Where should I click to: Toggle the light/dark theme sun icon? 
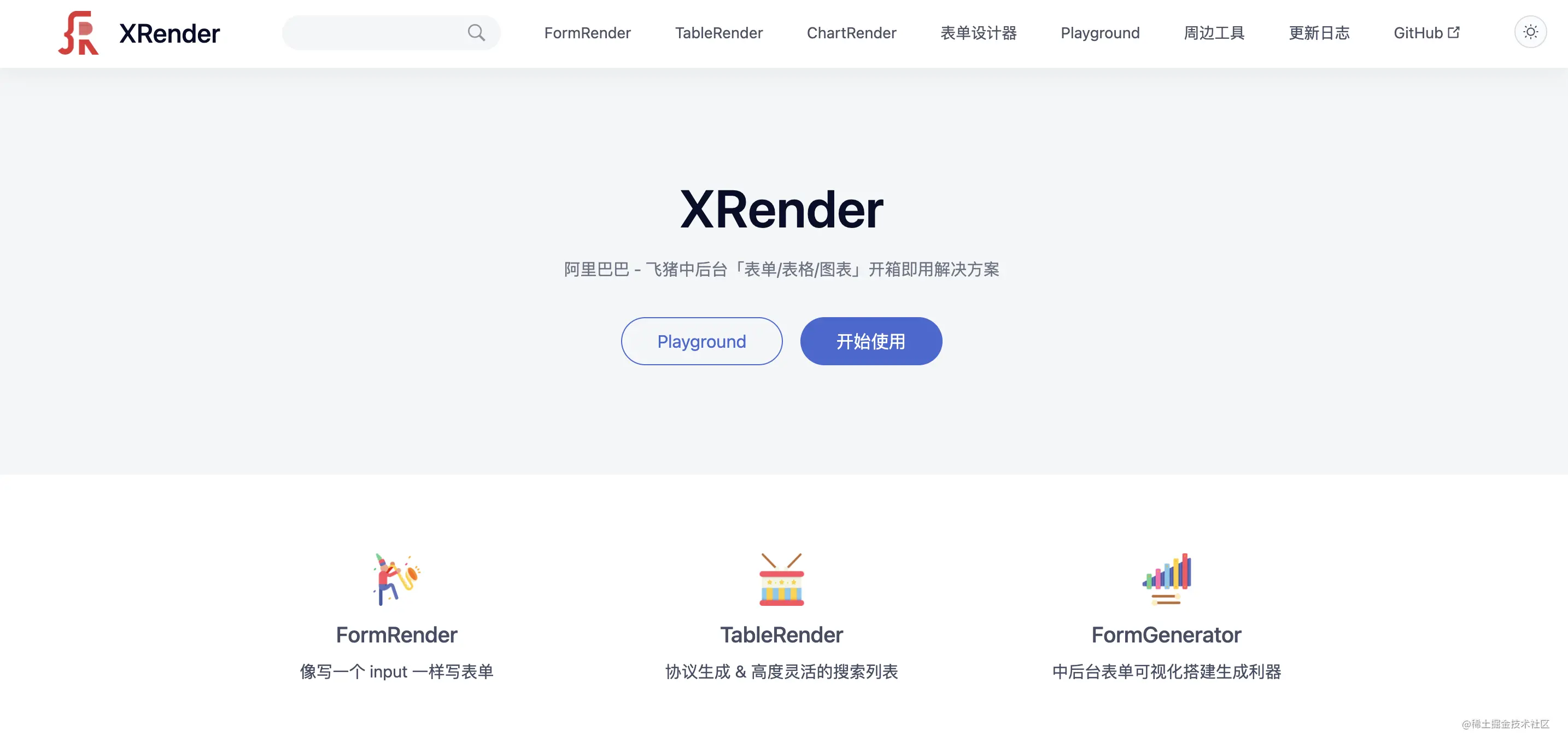click(1530, 32)
